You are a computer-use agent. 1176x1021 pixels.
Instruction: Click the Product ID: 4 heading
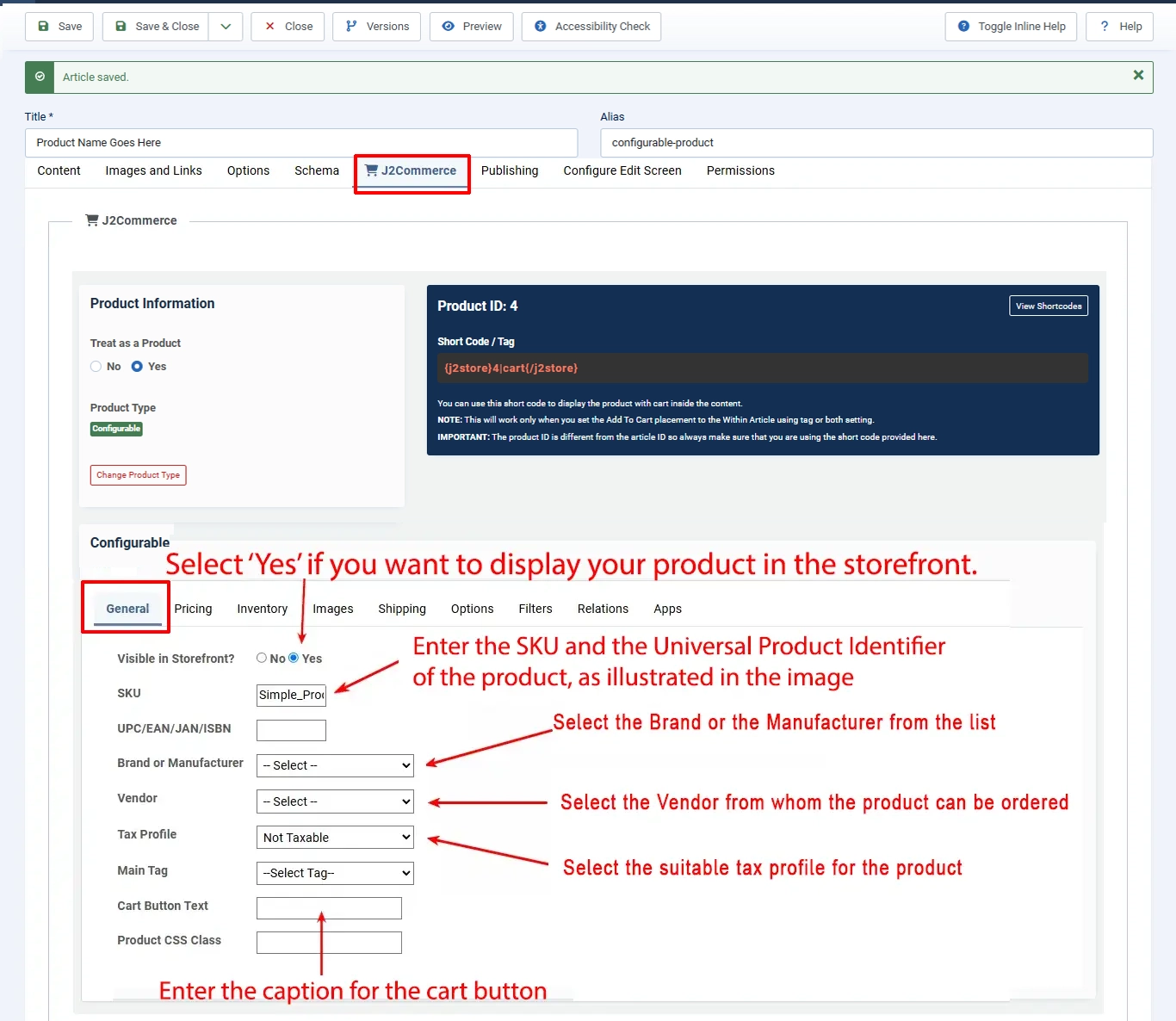point(478,306)
